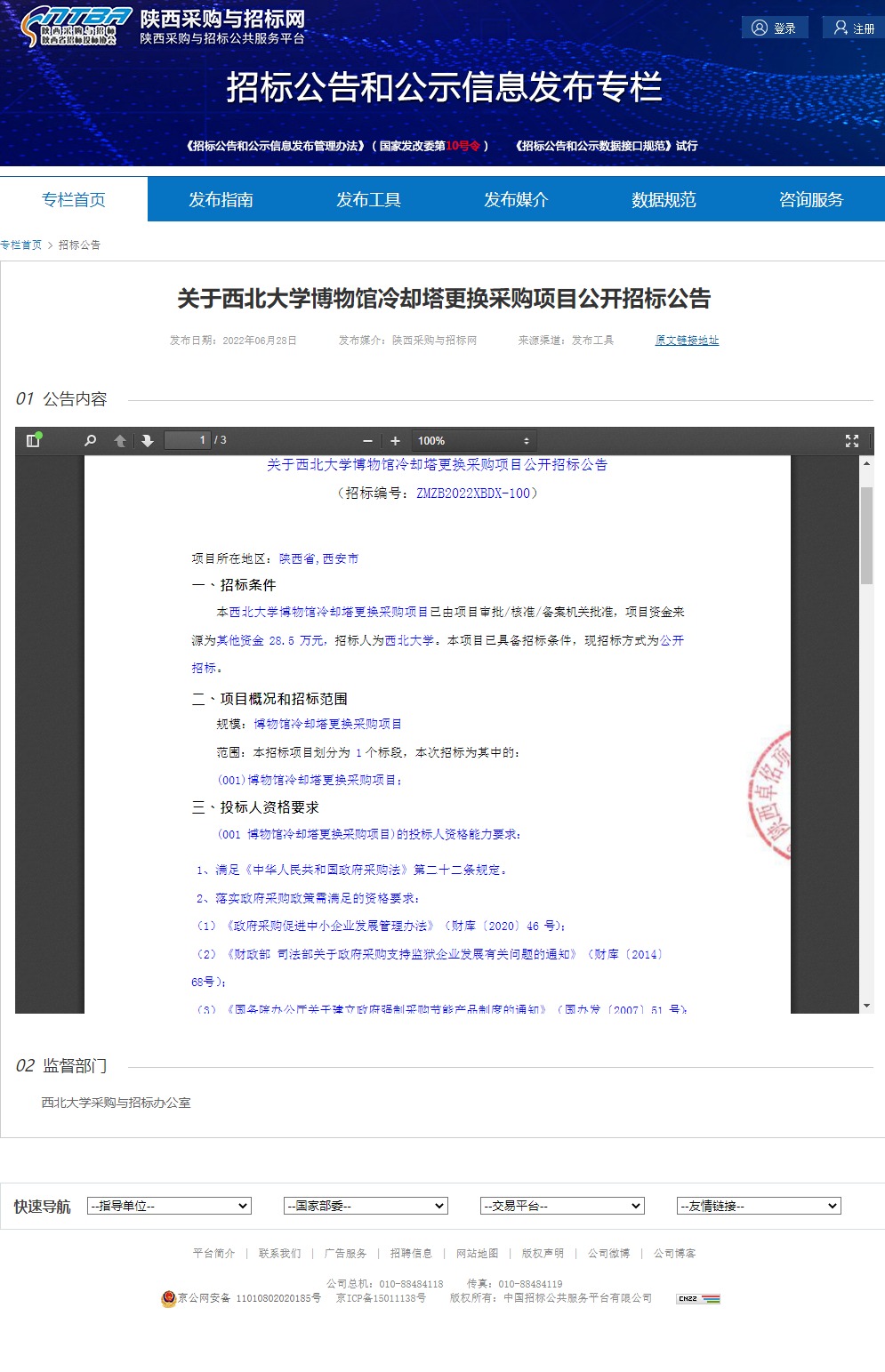Open the 交易平台 dropdown
Screen dimensions: 885x1372
click(562, 1206)
